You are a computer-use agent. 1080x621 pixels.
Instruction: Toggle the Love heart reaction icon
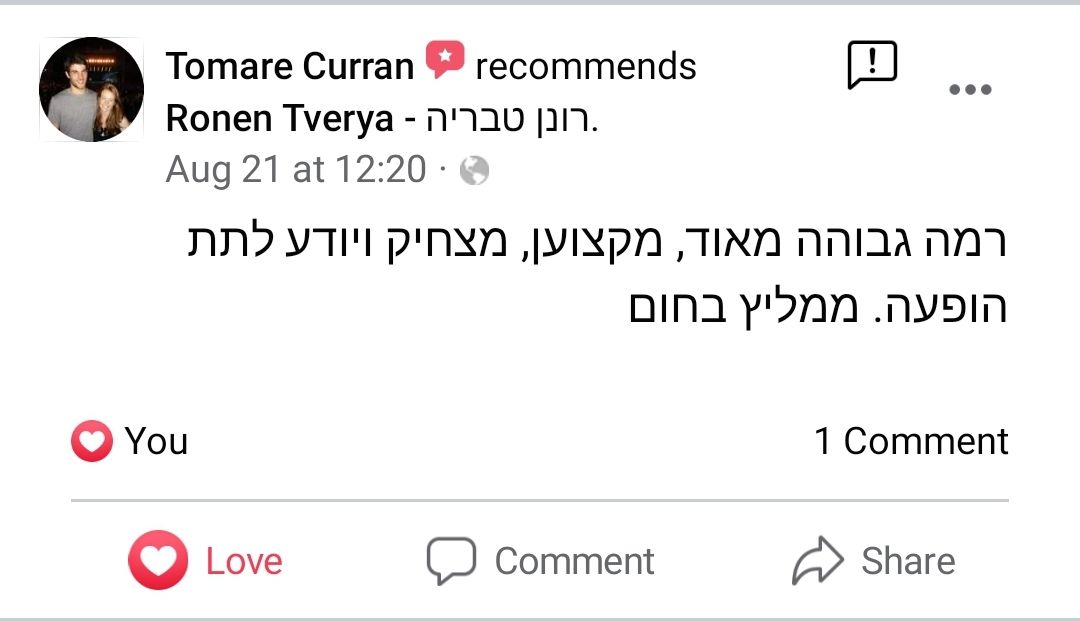coord(157,560)
